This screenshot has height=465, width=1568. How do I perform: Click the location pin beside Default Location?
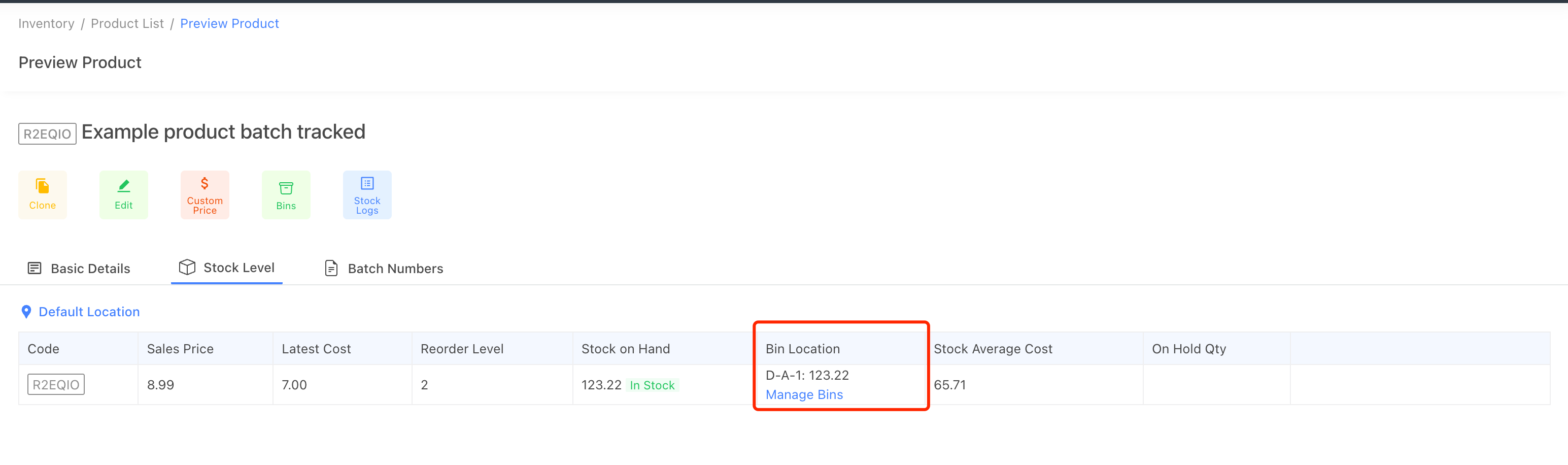click(x=25, y=311)
